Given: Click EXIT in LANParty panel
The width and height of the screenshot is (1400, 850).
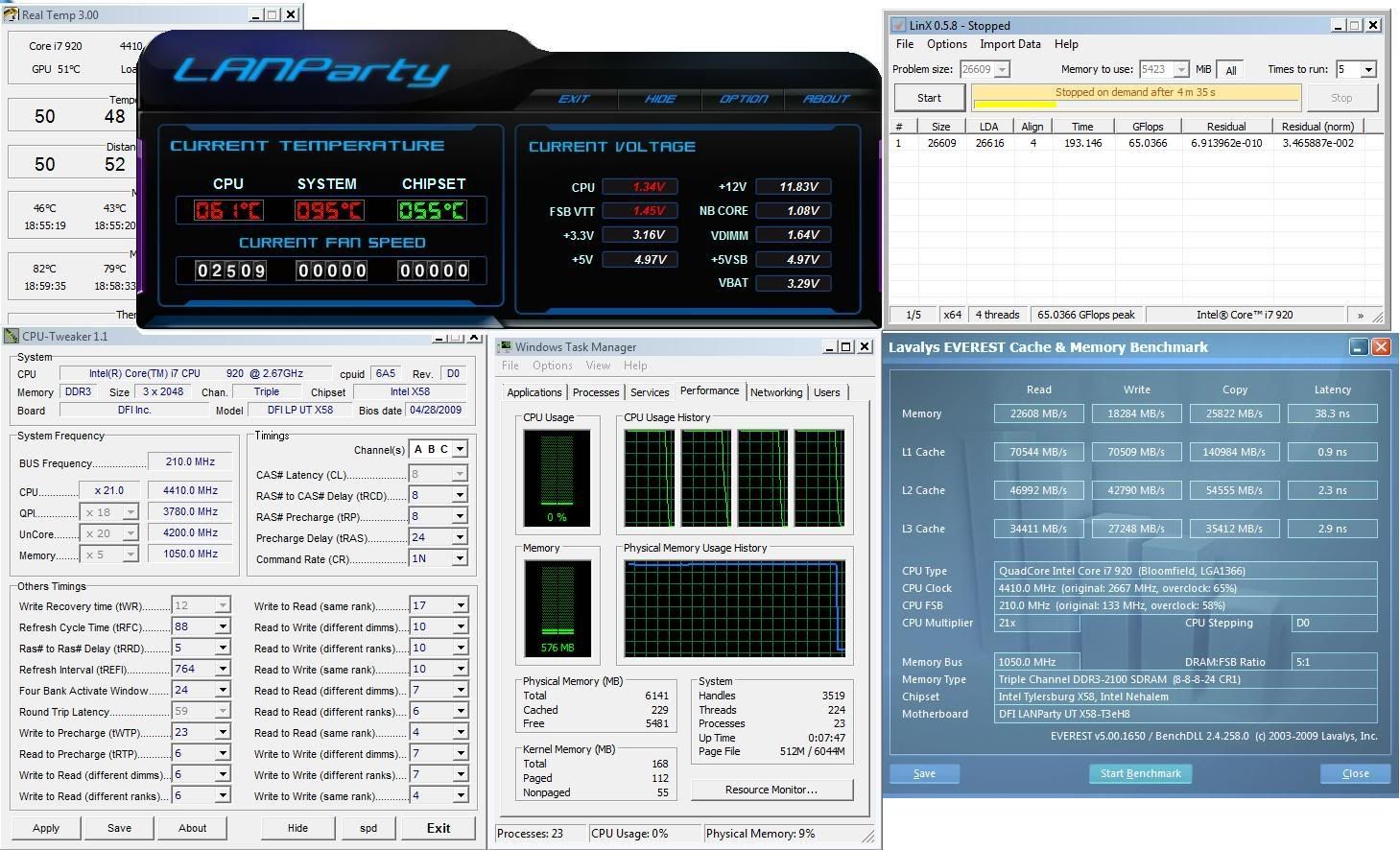Looking at the screenshot, I should click(574, 99).
